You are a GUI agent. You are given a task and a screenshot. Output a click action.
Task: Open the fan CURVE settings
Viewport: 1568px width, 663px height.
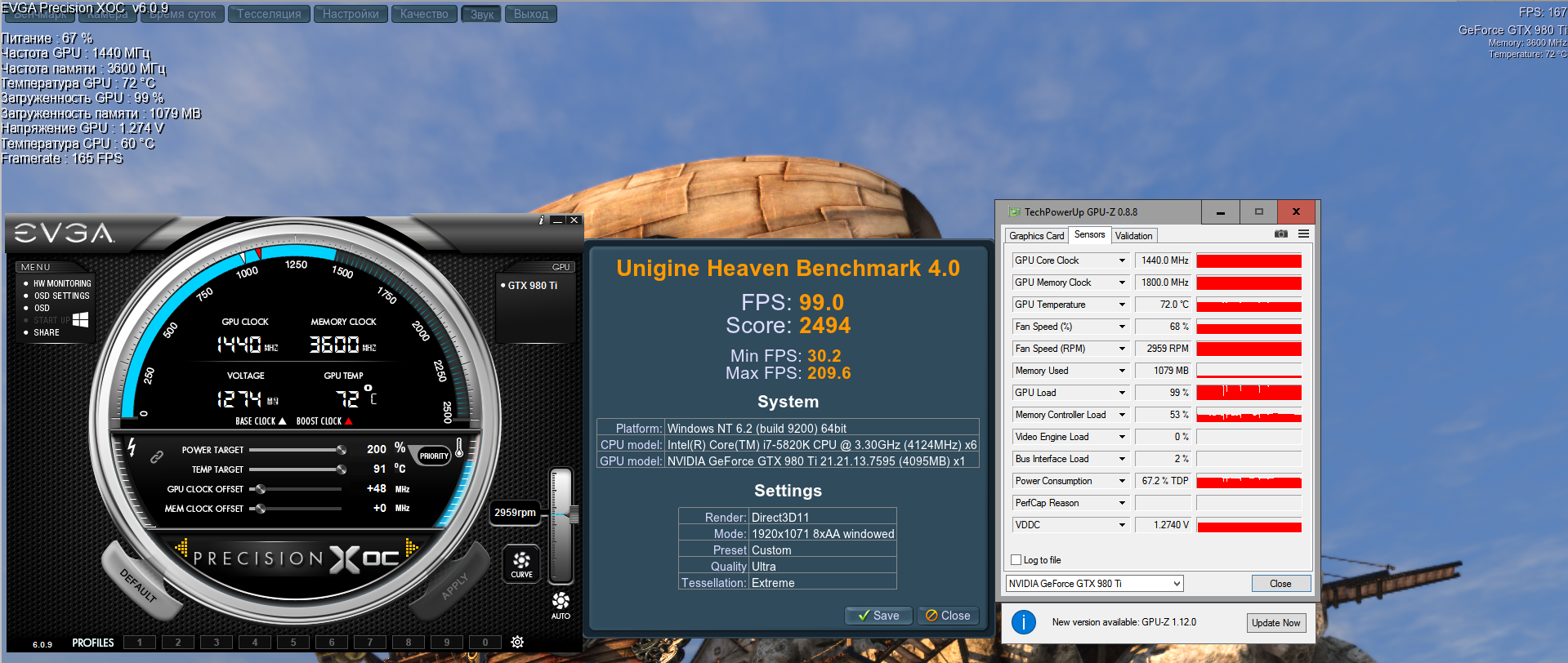coord(521,563)
